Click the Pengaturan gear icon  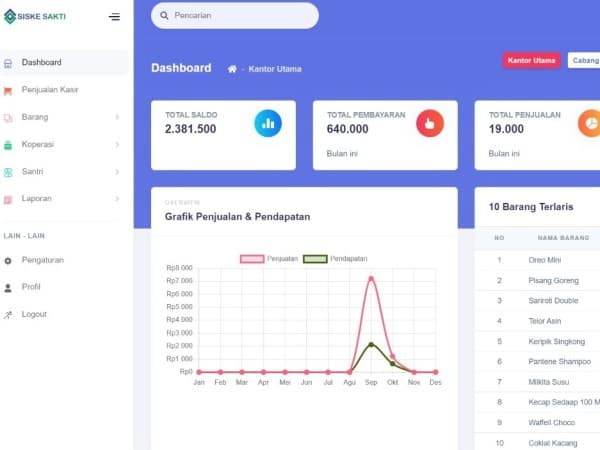[8, 261]
